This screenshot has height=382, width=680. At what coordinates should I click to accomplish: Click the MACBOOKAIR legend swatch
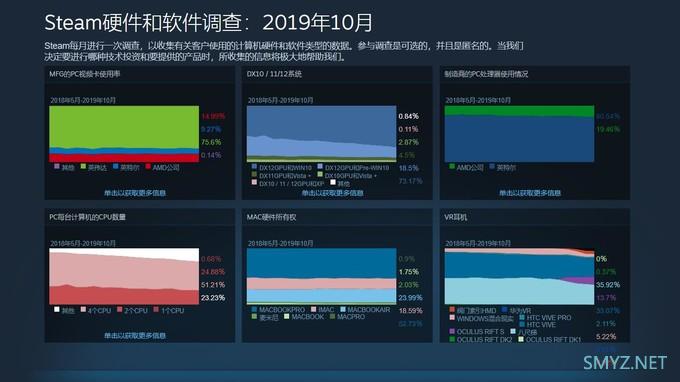coord(343,309)
